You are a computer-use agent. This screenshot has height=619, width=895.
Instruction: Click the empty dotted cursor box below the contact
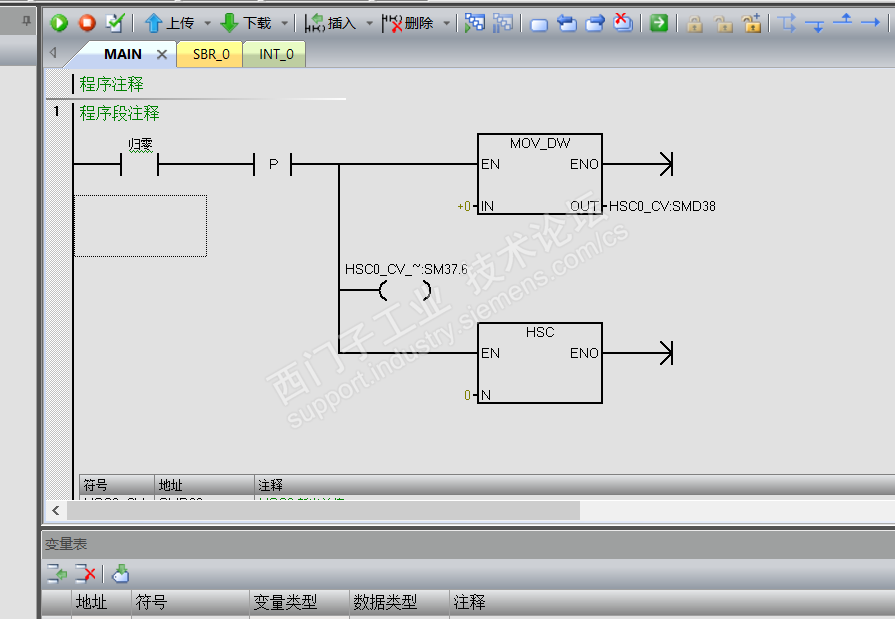pyautogui.click(x=140, y=226)
